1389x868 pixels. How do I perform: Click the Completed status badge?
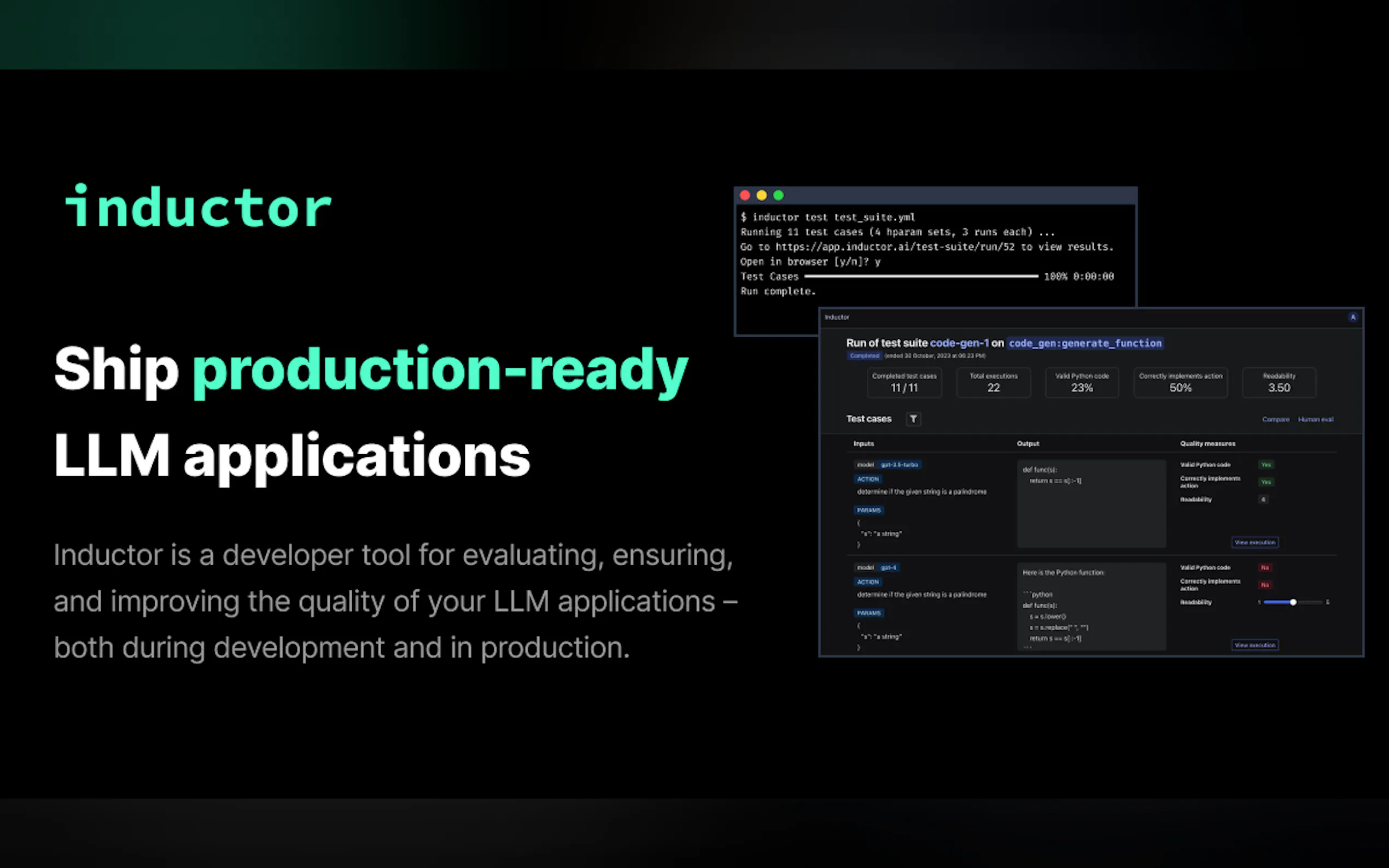tap(864, 356)
